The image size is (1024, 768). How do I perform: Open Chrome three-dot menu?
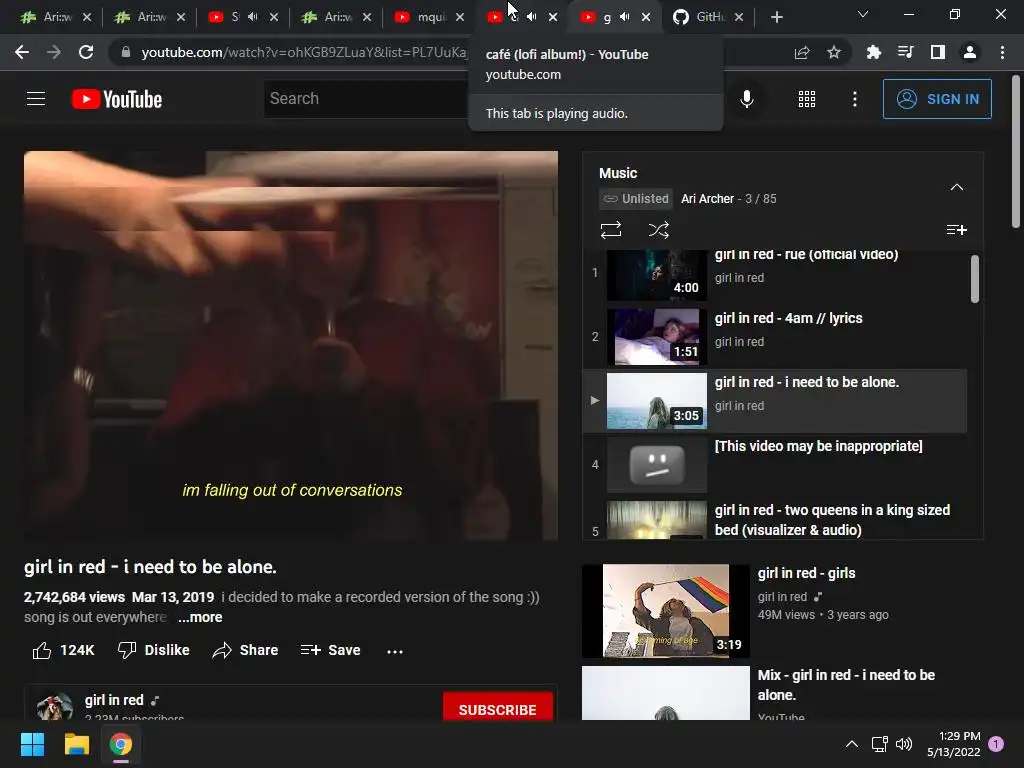tap(1002, 52)
